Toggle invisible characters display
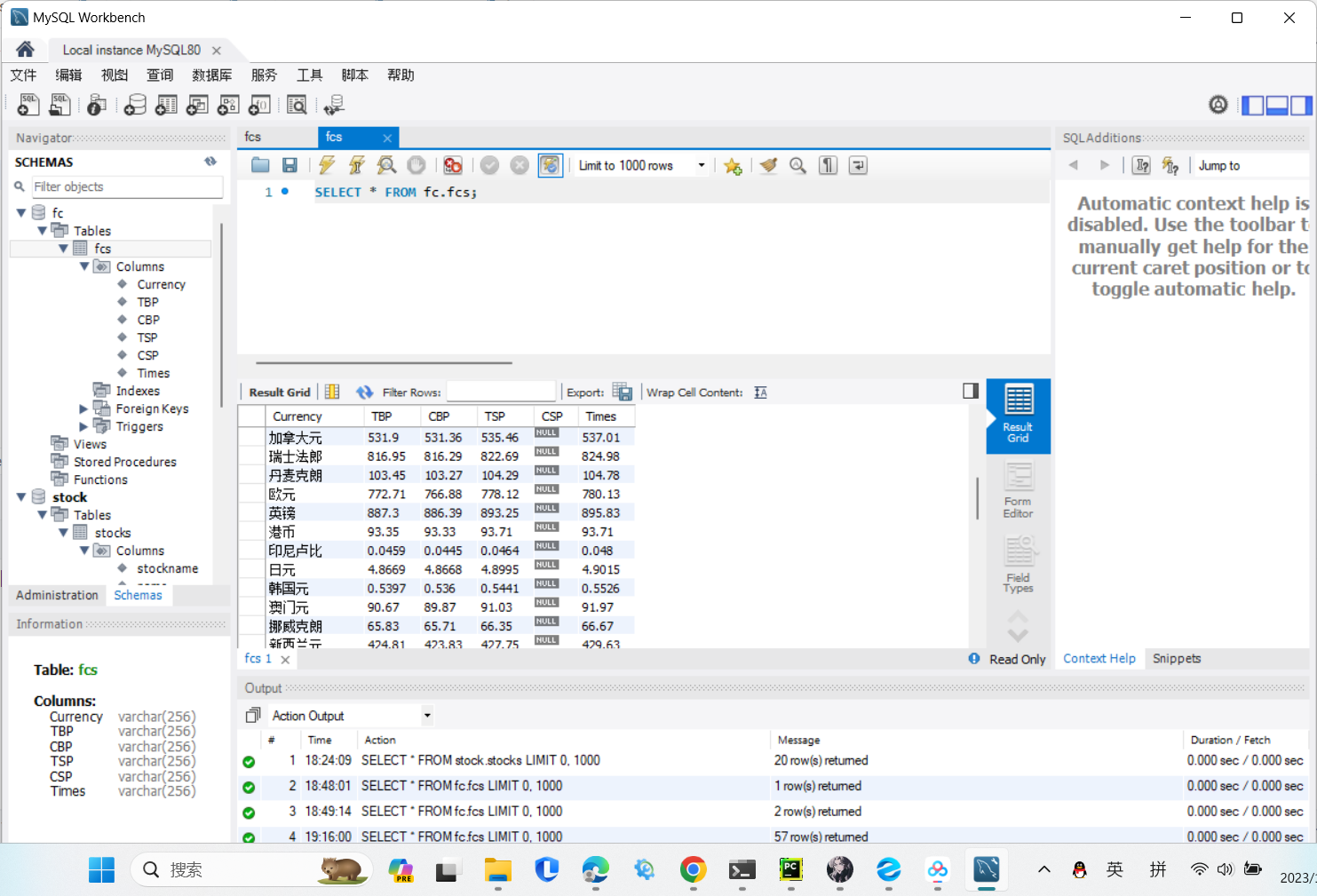 pos(828,165)
